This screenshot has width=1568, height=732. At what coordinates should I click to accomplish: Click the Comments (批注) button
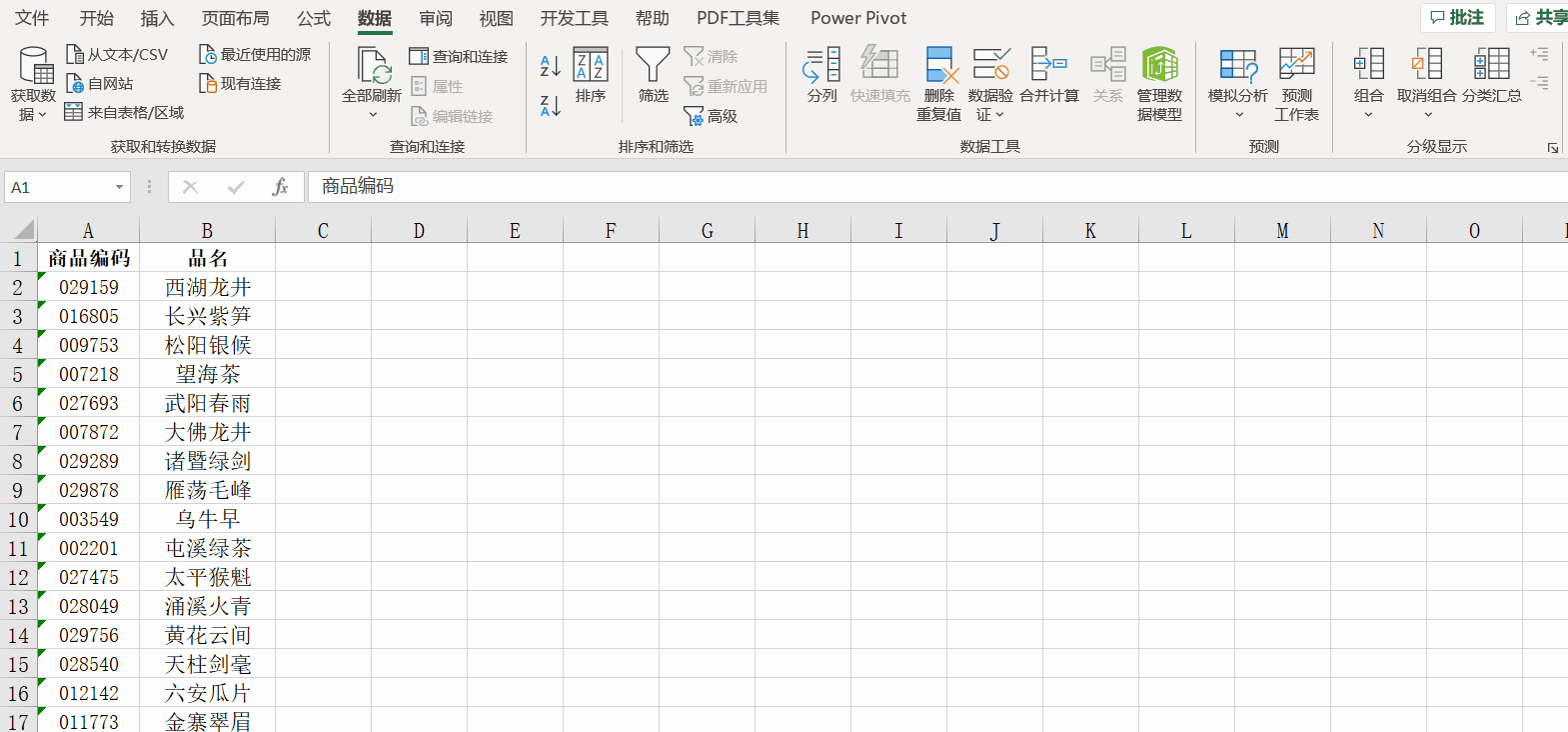point(1457,17)
